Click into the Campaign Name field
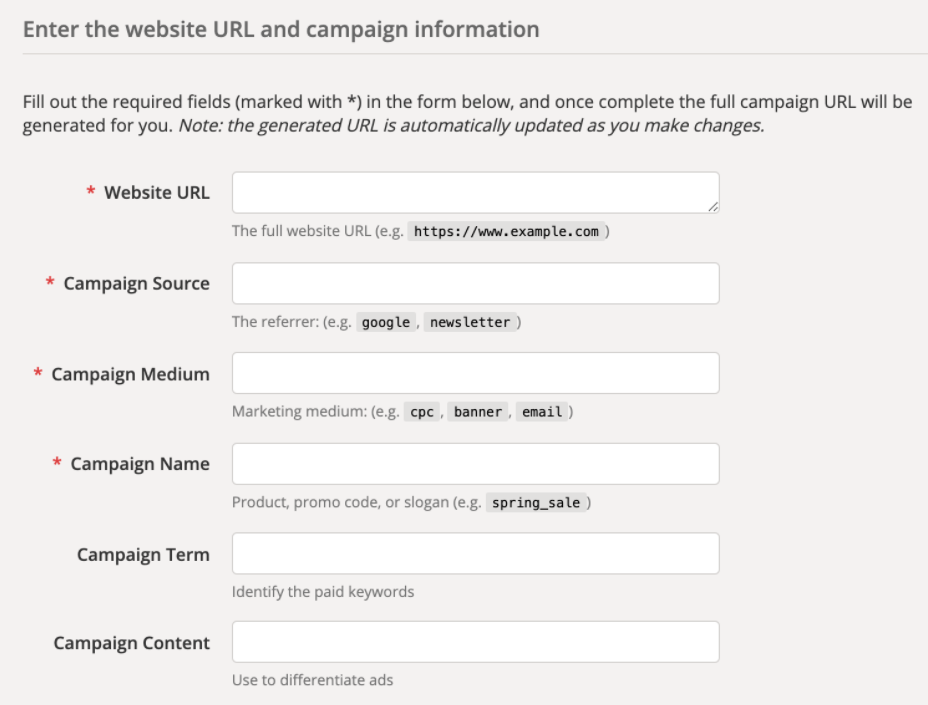The image size is (928, 705). 475,464
